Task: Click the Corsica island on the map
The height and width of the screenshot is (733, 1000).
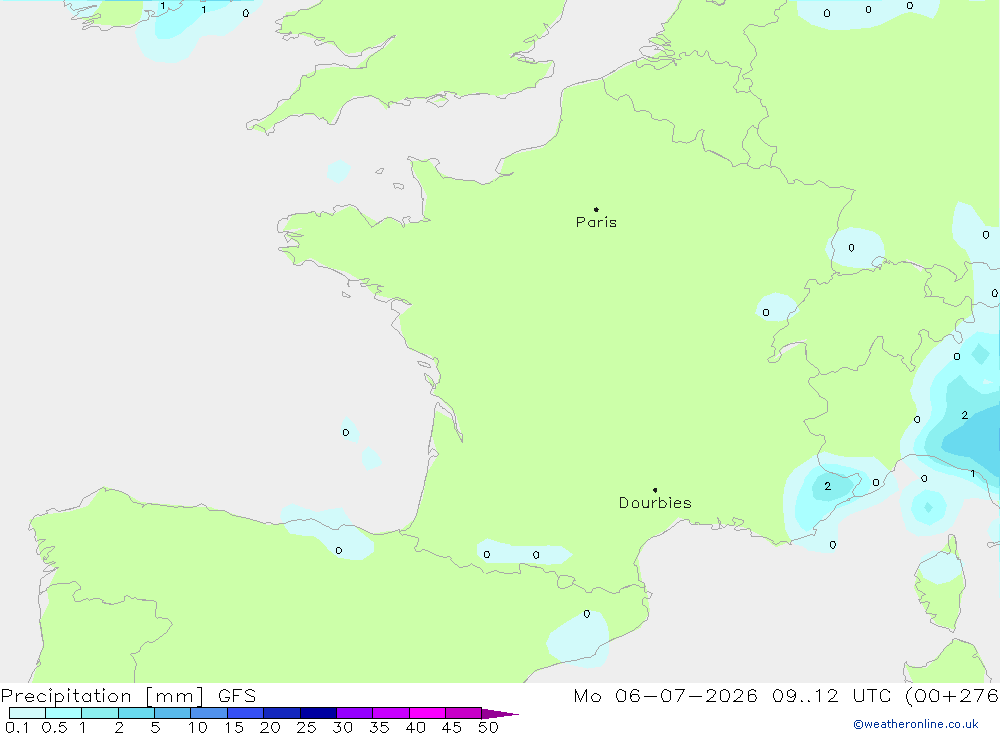Action: [x=941, y=584]
